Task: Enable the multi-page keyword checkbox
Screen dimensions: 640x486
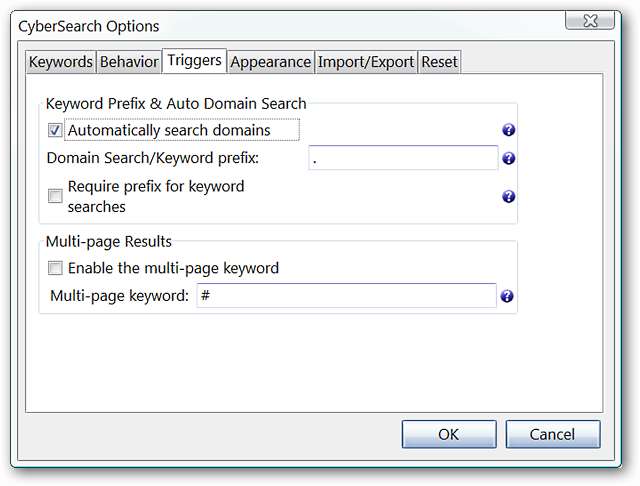Action: coord(55,268)
